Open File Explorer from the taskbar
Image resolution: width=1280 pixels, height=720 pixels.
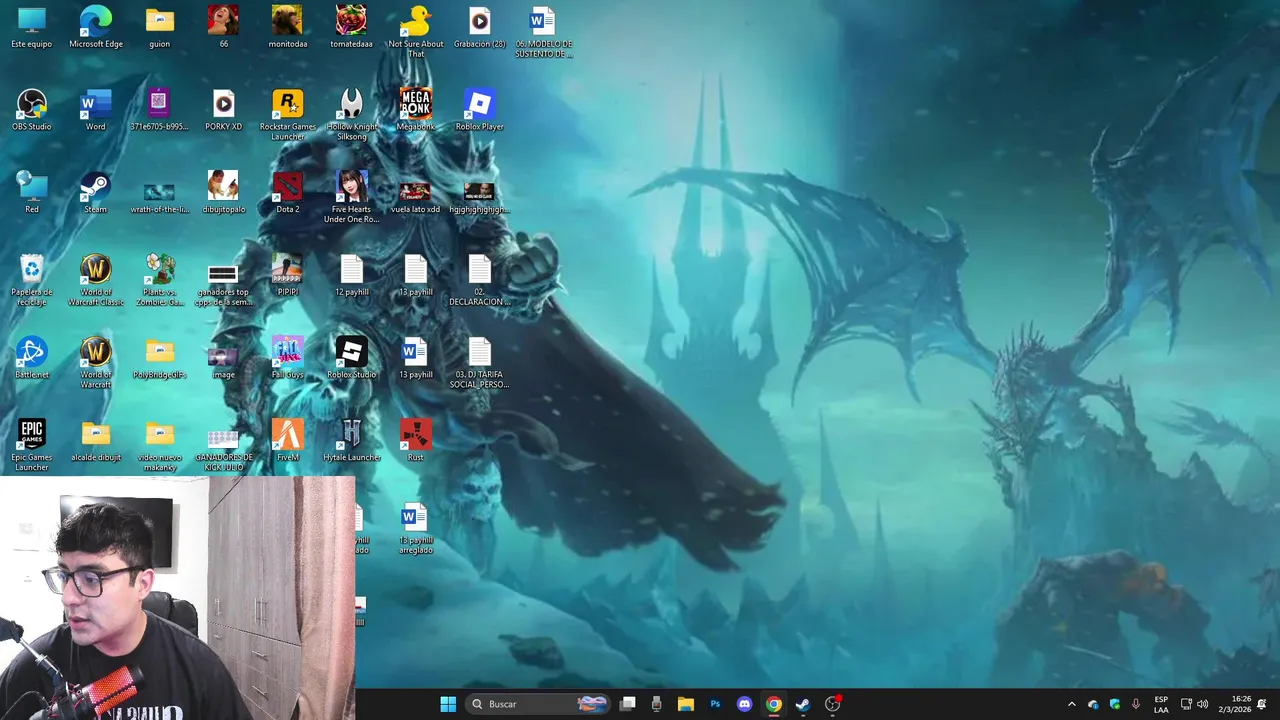(686, 704)
